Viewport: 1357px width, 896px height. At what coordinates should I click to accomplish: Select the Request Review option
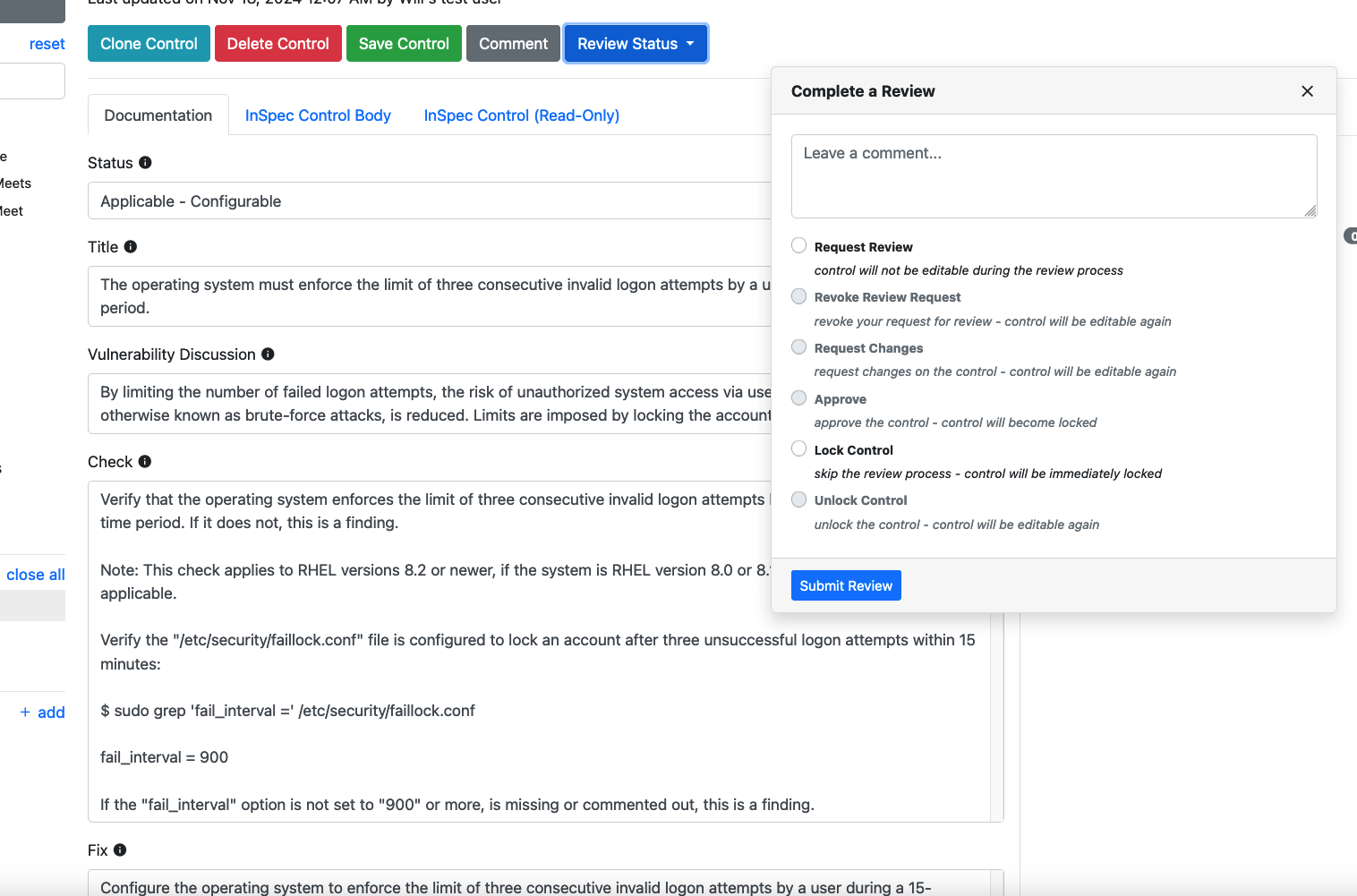798,244
